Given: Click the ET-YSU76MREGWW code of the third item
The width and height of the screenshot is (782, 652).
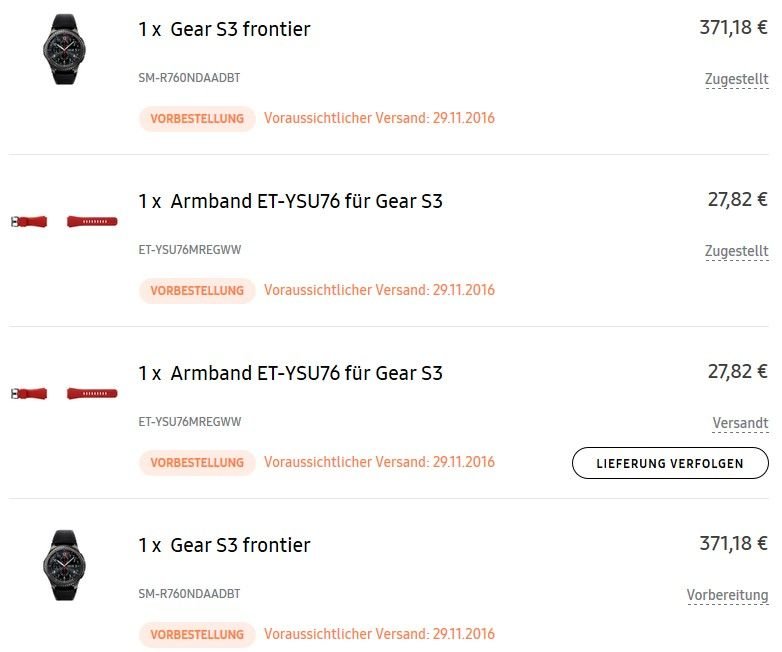Looking at the screenshot, I should [190, 422].
